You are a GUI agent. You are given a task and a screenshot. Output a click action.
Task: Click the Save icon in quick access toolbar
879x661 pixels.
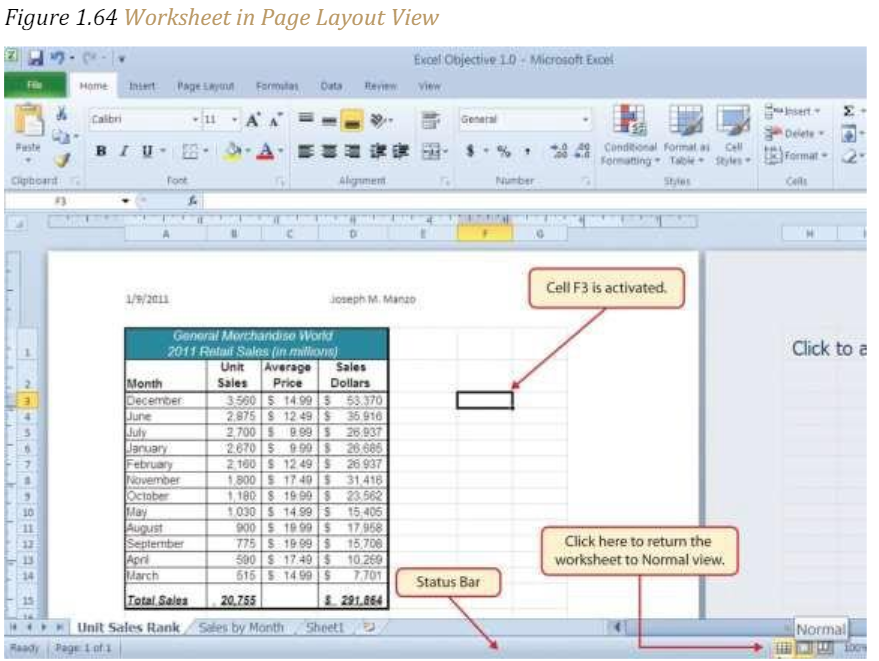coord(36,58)
